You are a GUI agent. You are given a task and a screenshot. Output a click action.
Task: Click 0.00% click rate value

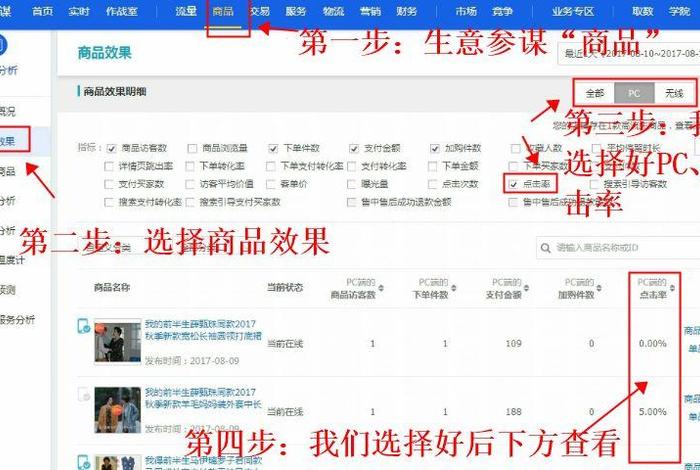[653, 344]
